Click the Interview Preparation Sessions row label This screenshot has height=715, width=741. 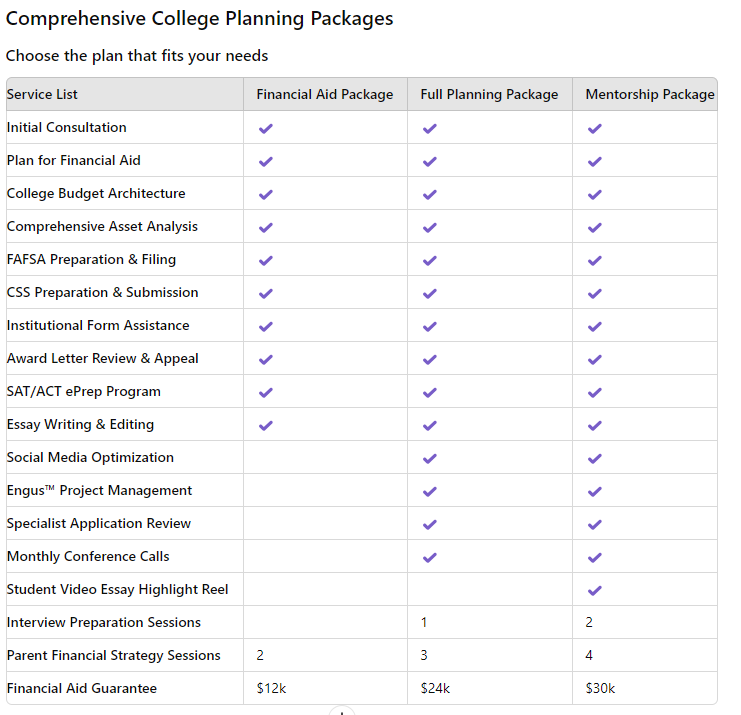click(104, 623)
